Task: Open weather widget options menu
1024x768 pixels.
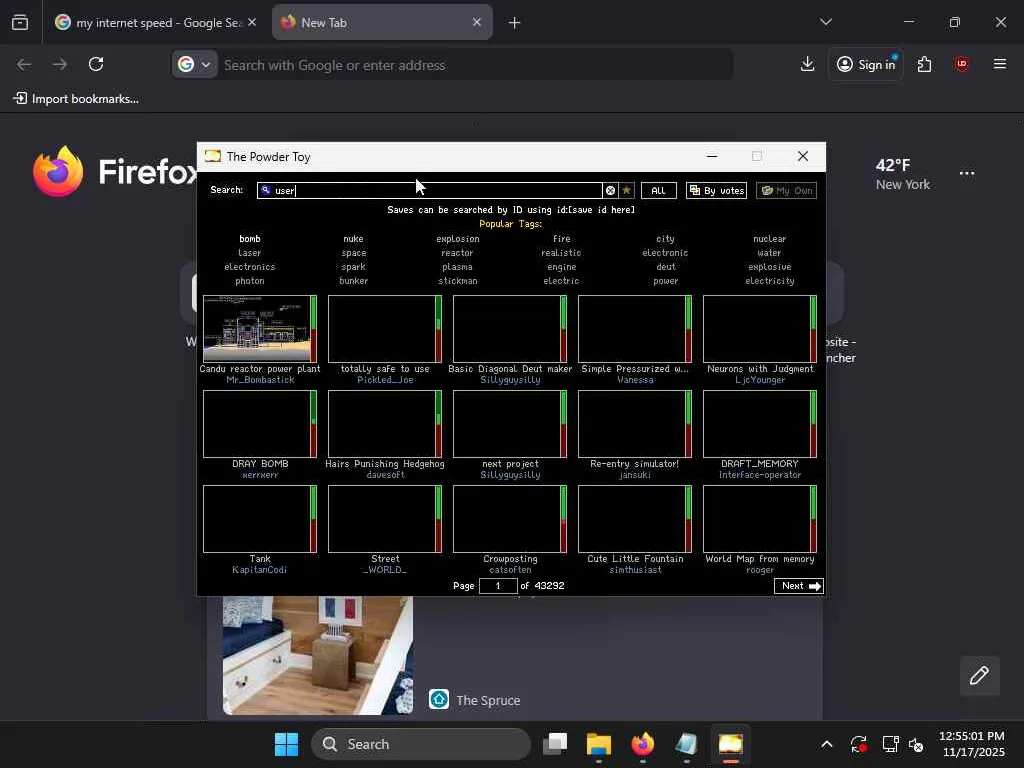Action: (967, 173)
